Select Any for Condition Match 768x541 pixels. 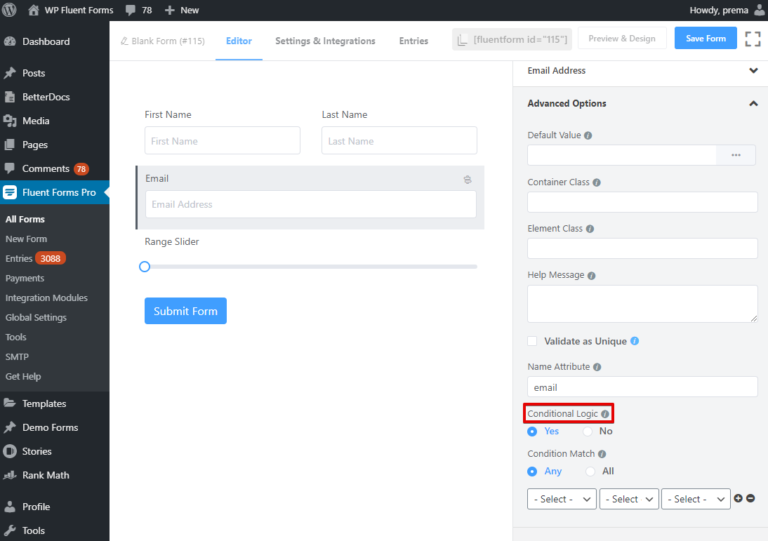[532, 471]
